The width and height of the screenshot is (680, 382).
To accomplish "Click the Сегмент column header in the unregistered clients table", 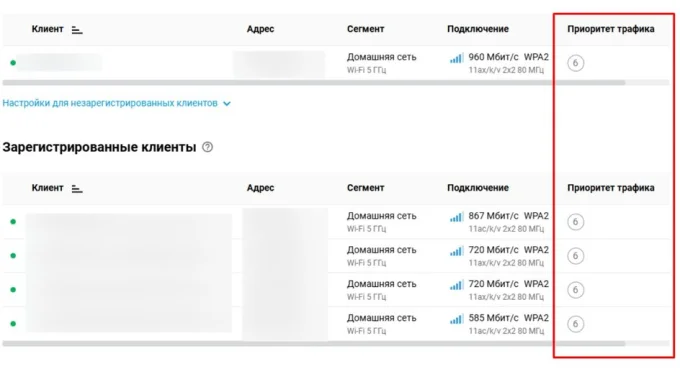I will (x=365, y=29).
